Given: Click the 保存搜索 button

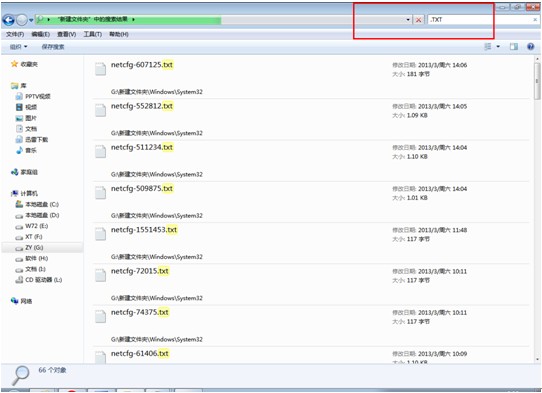Looking at the screenshot, I should coord(53,47).
